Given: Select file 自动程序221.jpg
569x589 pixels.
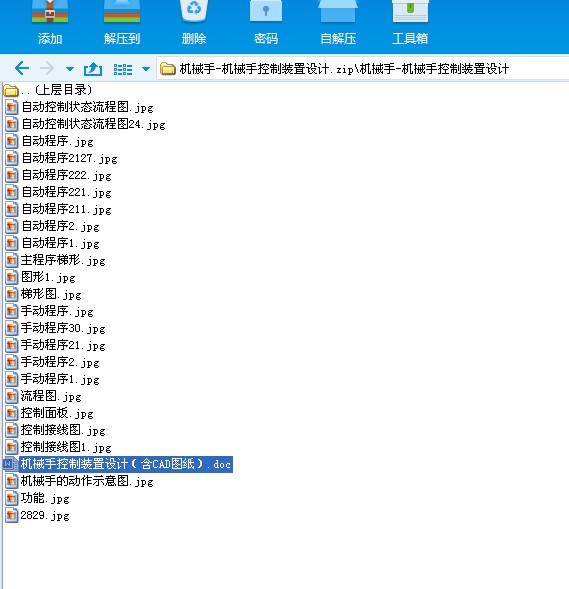Looking at the screenshot, I should (x=59, y=192).
